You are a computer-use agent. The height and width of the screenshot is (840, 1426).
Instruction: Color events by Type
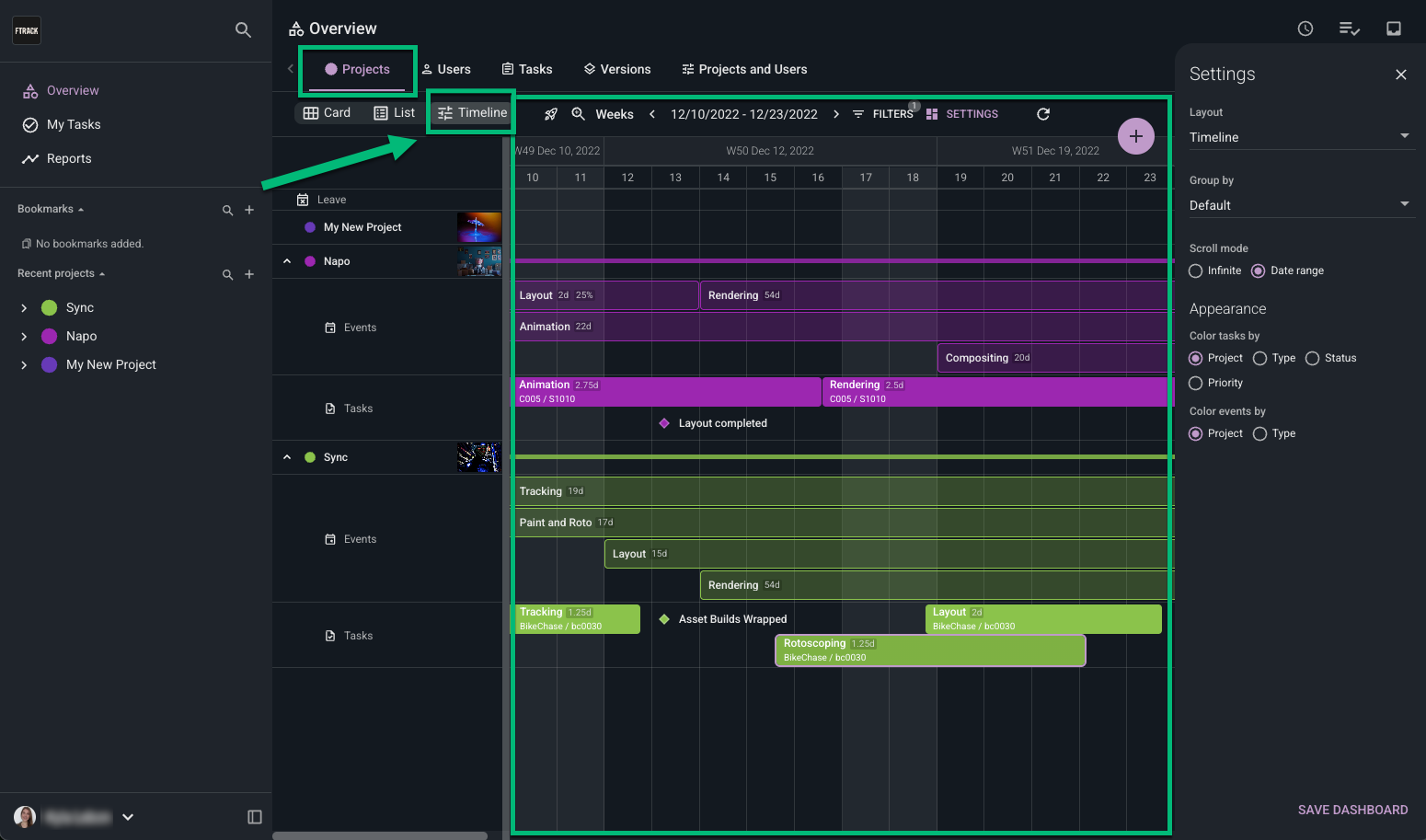tap(1258, 433)
